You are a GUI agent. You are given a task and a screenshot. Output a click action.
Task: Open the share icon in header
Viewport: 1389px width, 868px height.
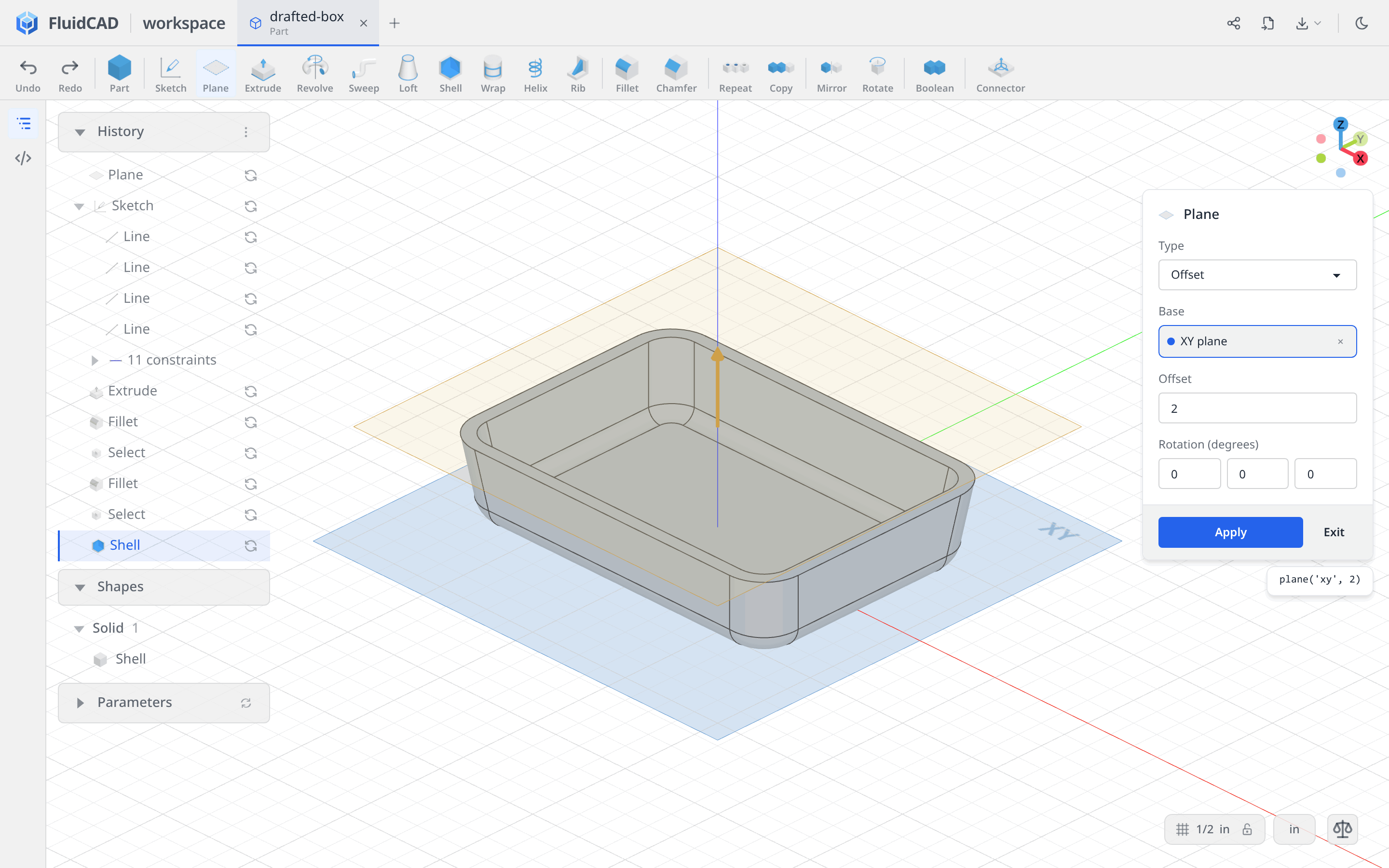point(1233,23)
